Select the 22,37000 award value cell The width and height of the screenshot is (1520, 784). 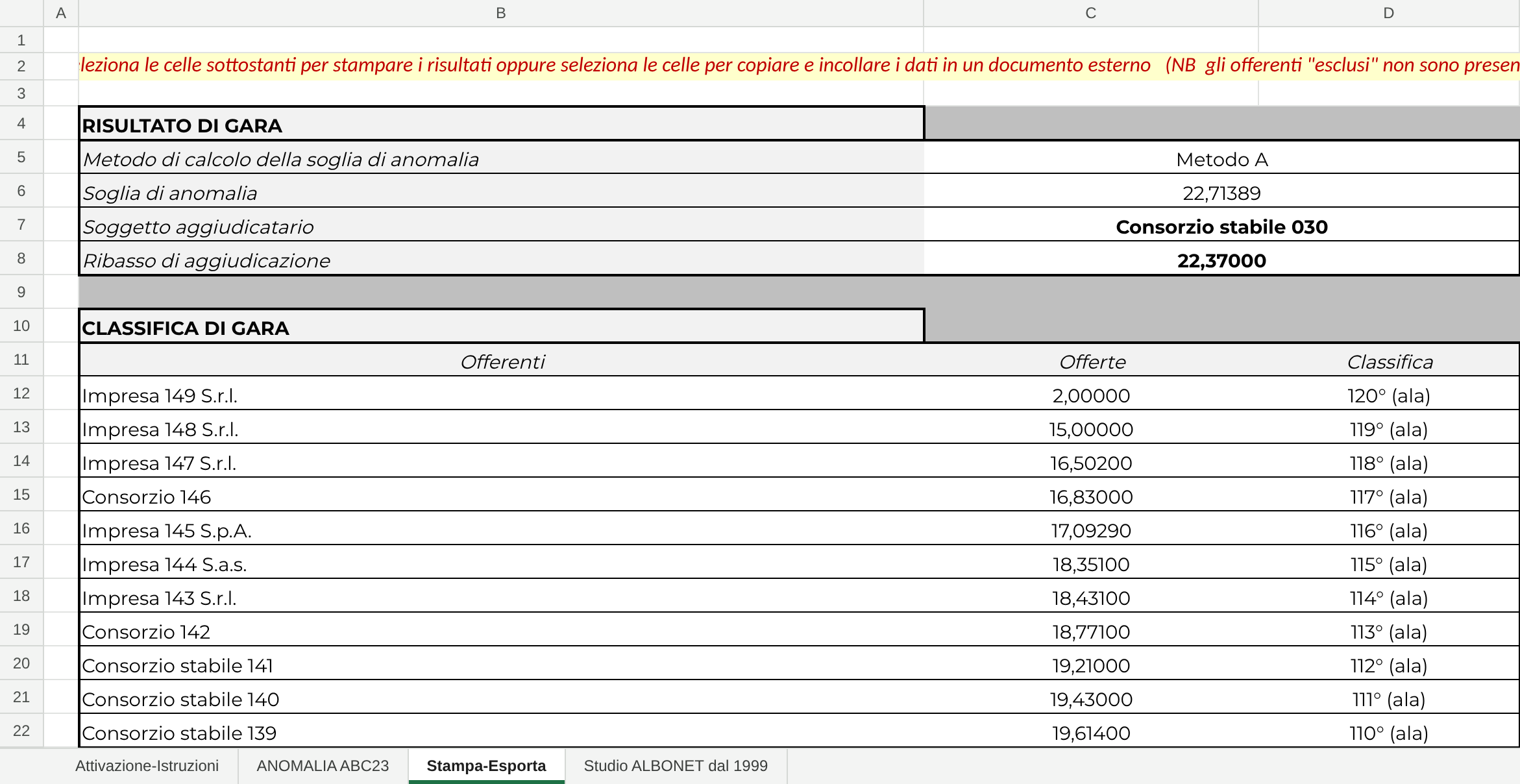[x=1221, y=260]
